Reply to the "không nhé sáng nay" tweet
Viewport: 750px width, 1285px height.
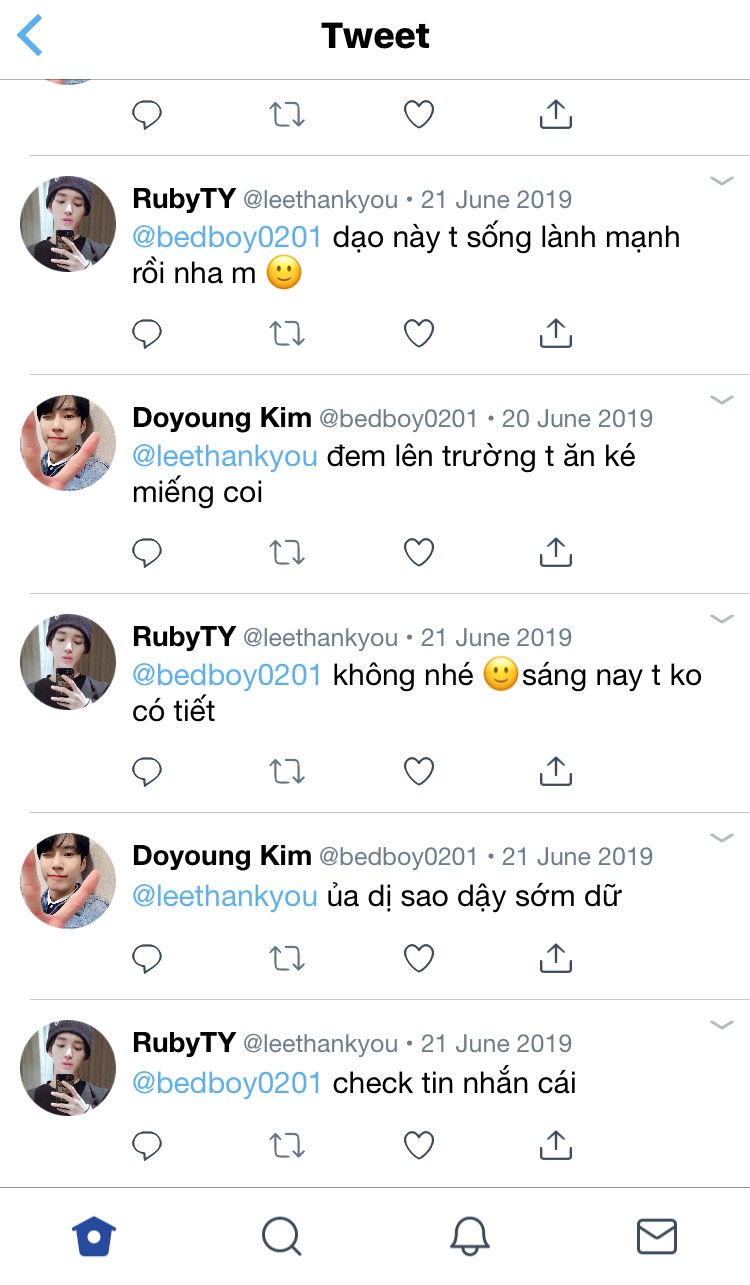pyautogui.click(x=147, y=771)
